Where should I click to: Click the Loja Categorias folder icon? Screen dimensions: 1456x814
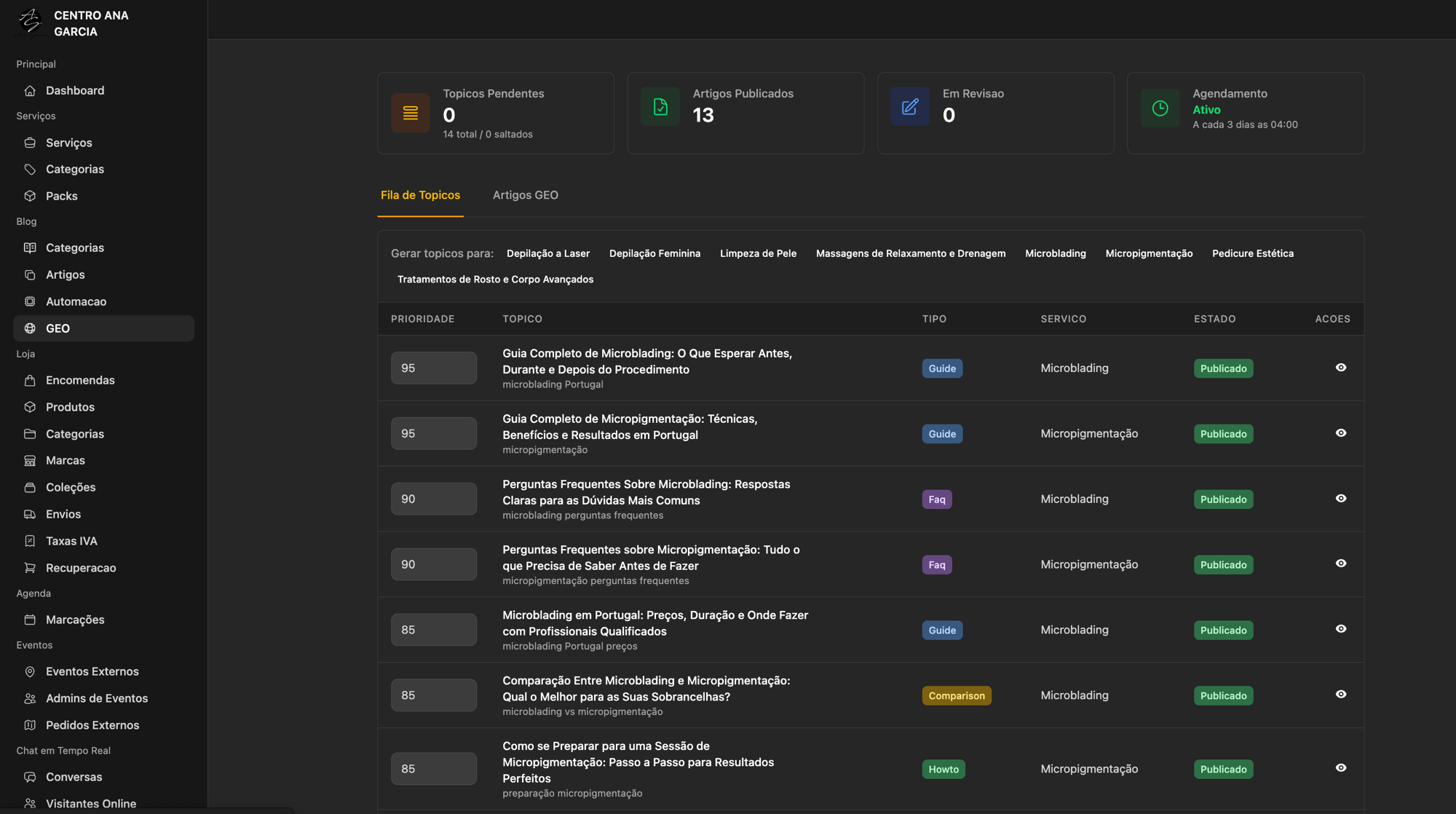(x=30, y=435)
